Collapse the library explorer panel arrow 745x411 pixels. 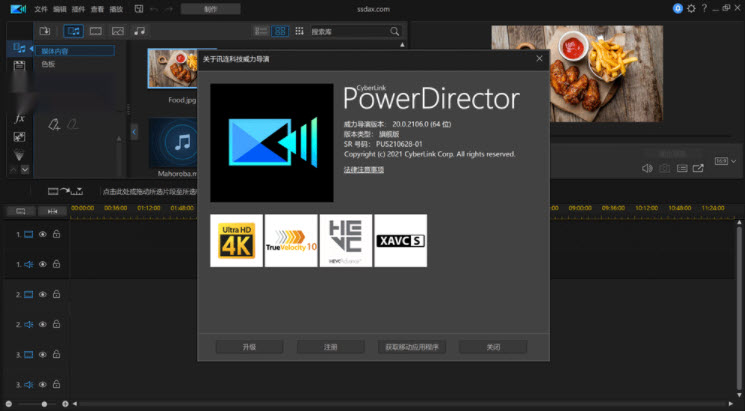tap(134, 132)
